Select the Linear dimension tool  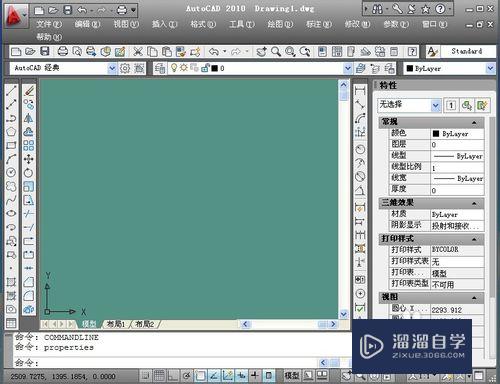(x=360, y=91)
